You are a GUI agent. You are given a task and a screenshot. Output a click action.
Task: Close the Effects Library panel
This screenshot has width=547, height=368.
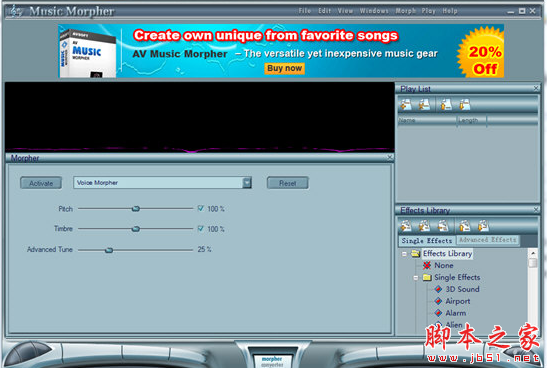pyautogui.click(x=536, y=210)
